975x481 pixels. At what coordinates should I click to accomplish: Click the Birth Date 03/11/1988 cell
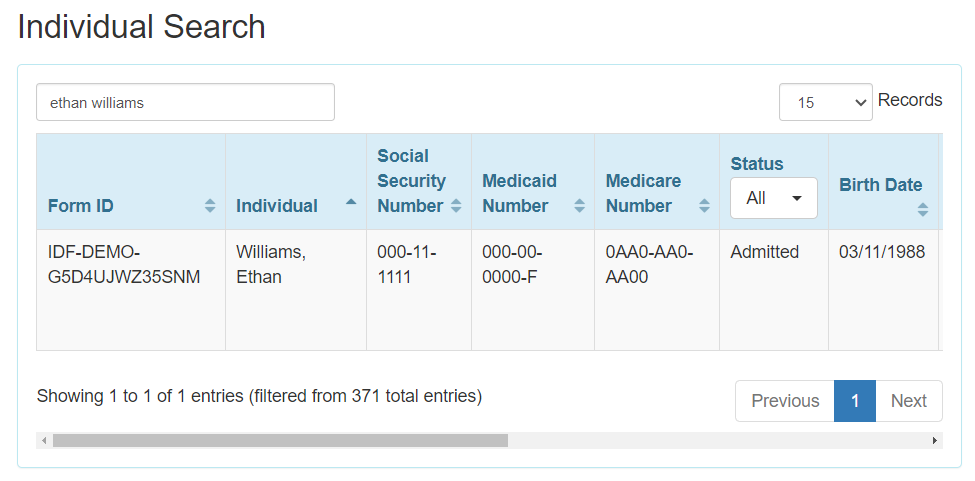point(881,253)
